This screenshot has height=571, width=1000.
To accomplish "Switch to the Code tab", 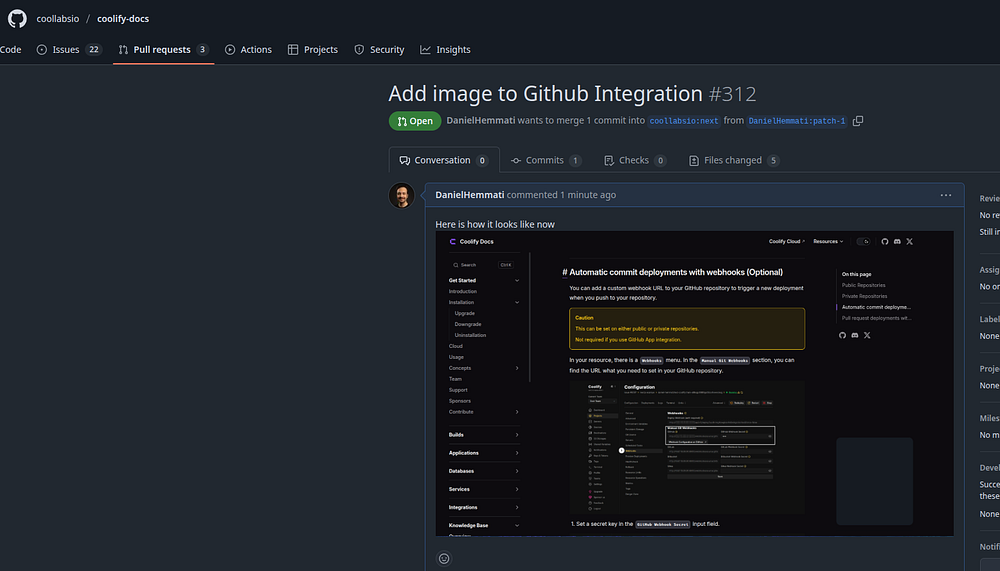I will click(x=10, y=49).
